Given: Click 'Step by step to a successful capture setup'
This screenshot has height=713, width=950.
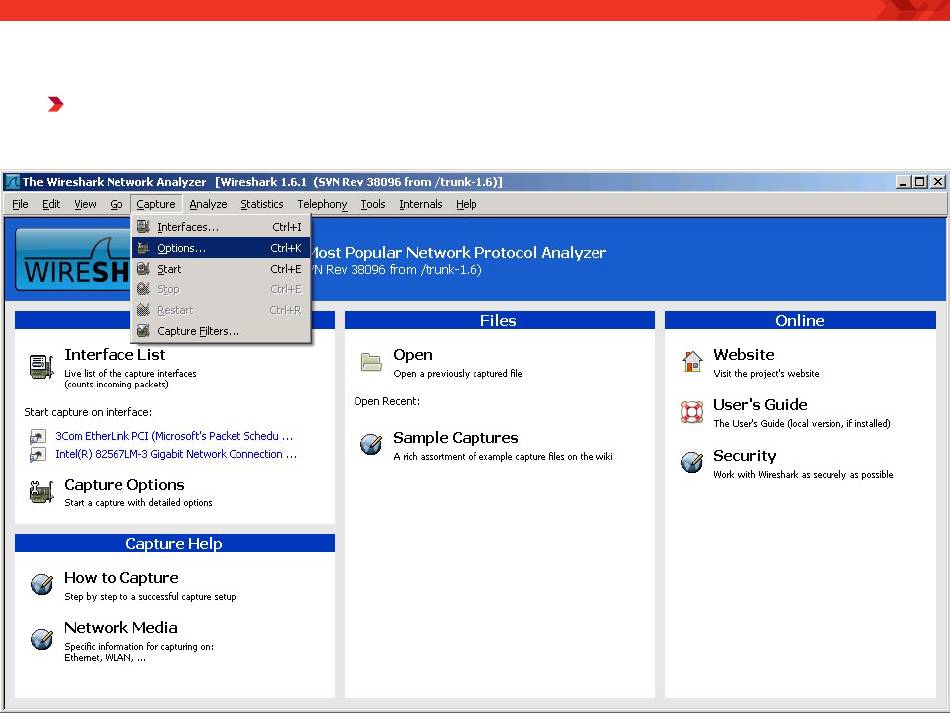Looking at the screenshot, I should [150, 597].
